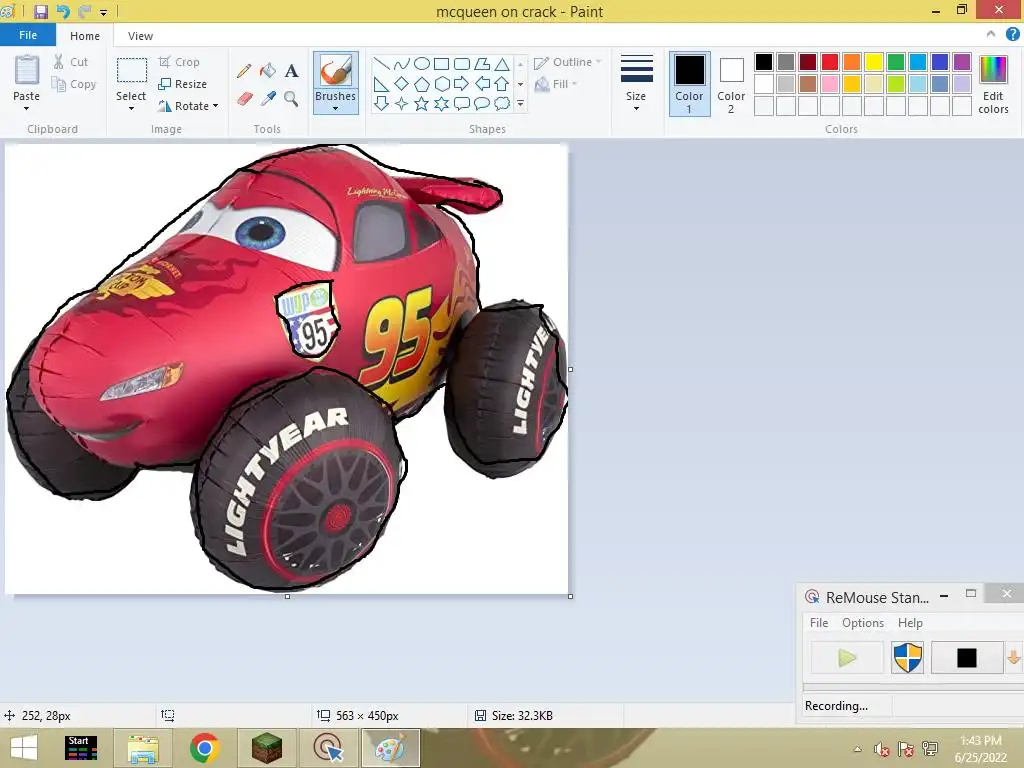The width and height of the screenshot is (1024, 768).
Task: Expand the Rotate dropdown
Action: [216, 106]
